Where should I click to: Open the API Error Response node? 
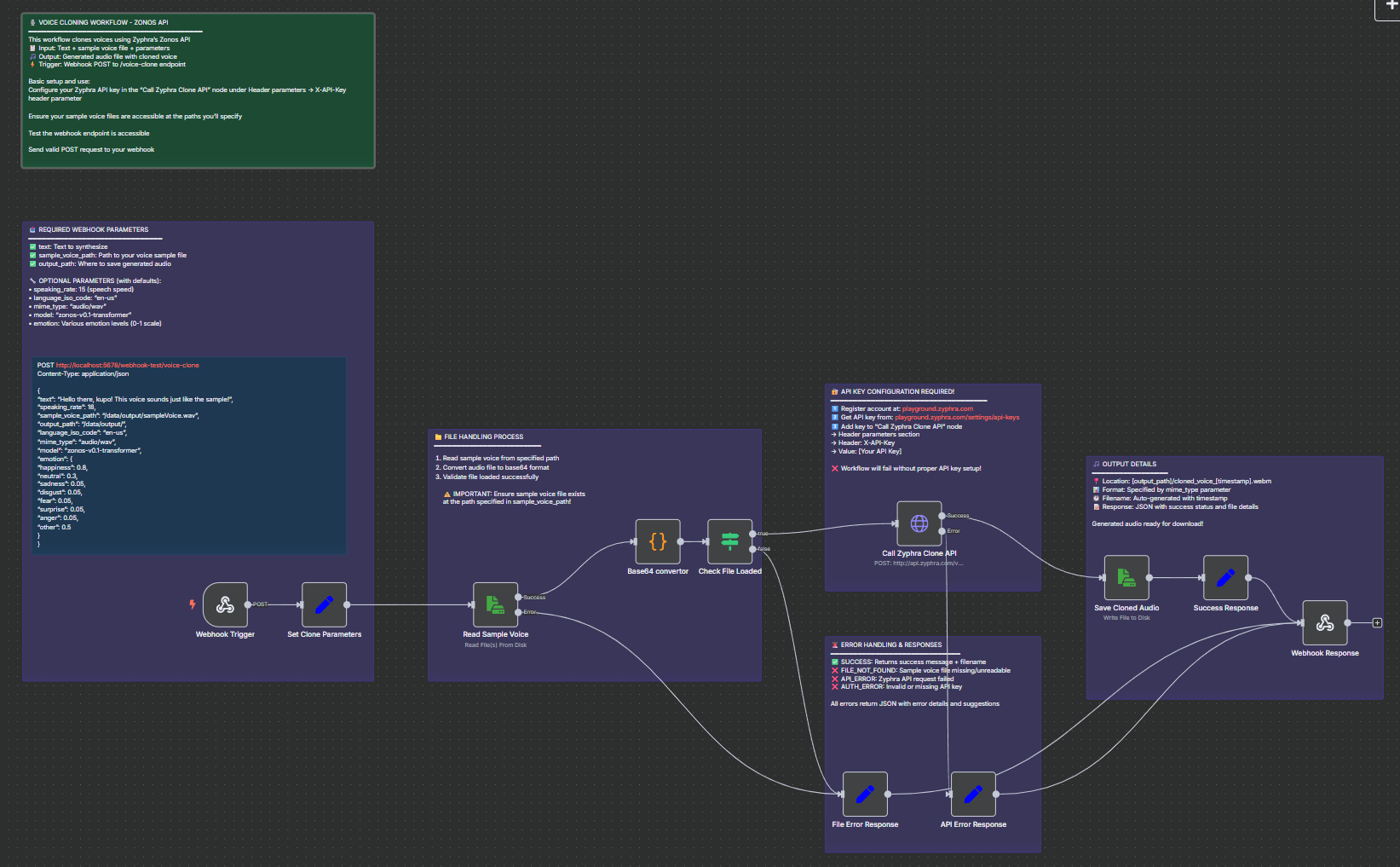click(972, 793)
